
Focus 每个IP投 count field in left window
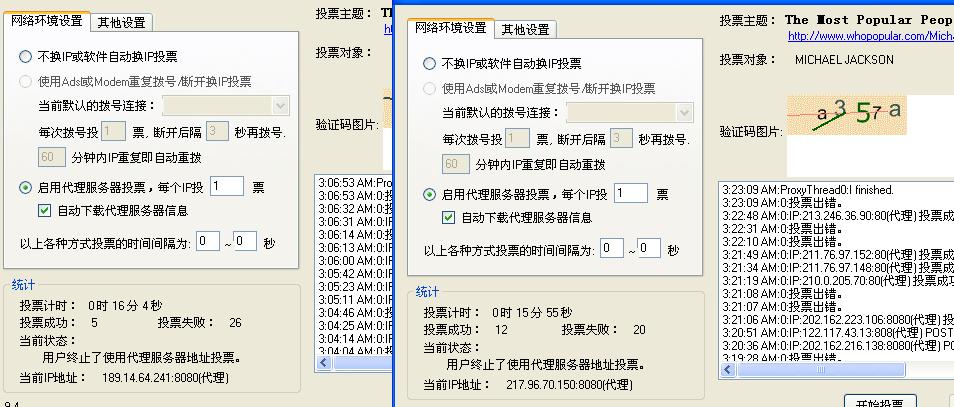227,186
